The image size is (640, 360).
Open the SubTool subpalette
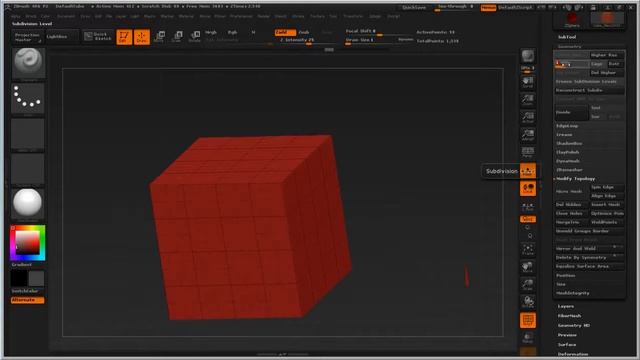pos(567,37)
